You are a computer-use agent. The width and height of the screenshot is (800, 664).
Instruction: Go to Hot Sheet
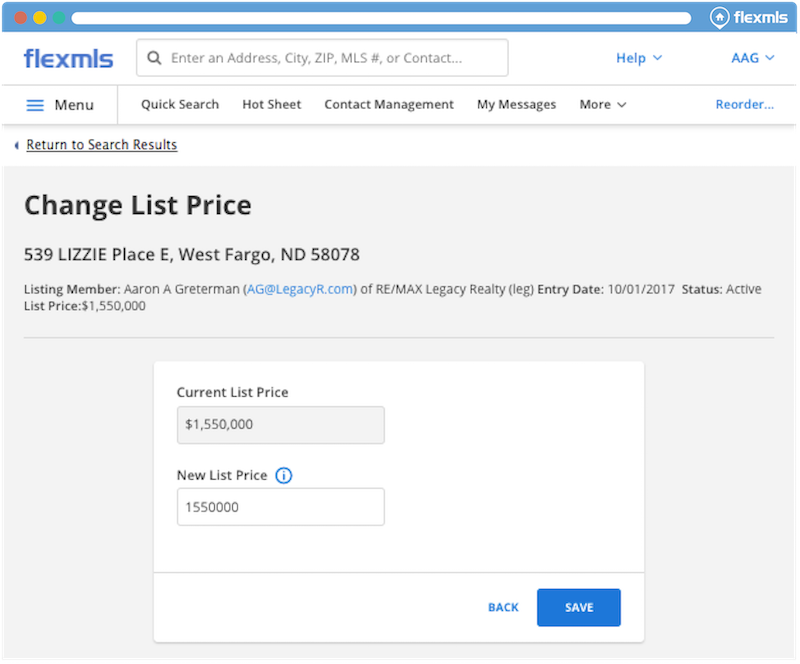(x=271, y=104)
